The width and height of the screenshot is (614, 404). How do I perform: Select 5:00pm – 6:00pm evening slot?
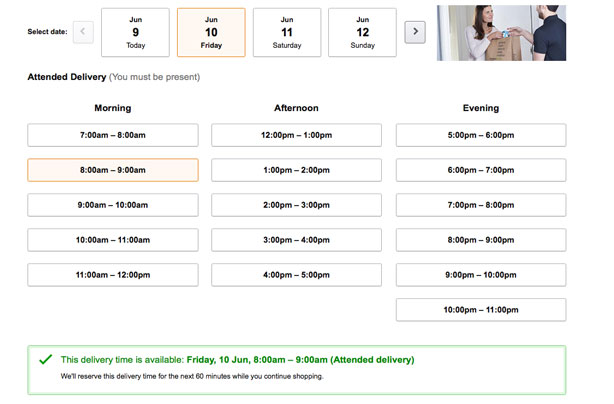[481, 135]
